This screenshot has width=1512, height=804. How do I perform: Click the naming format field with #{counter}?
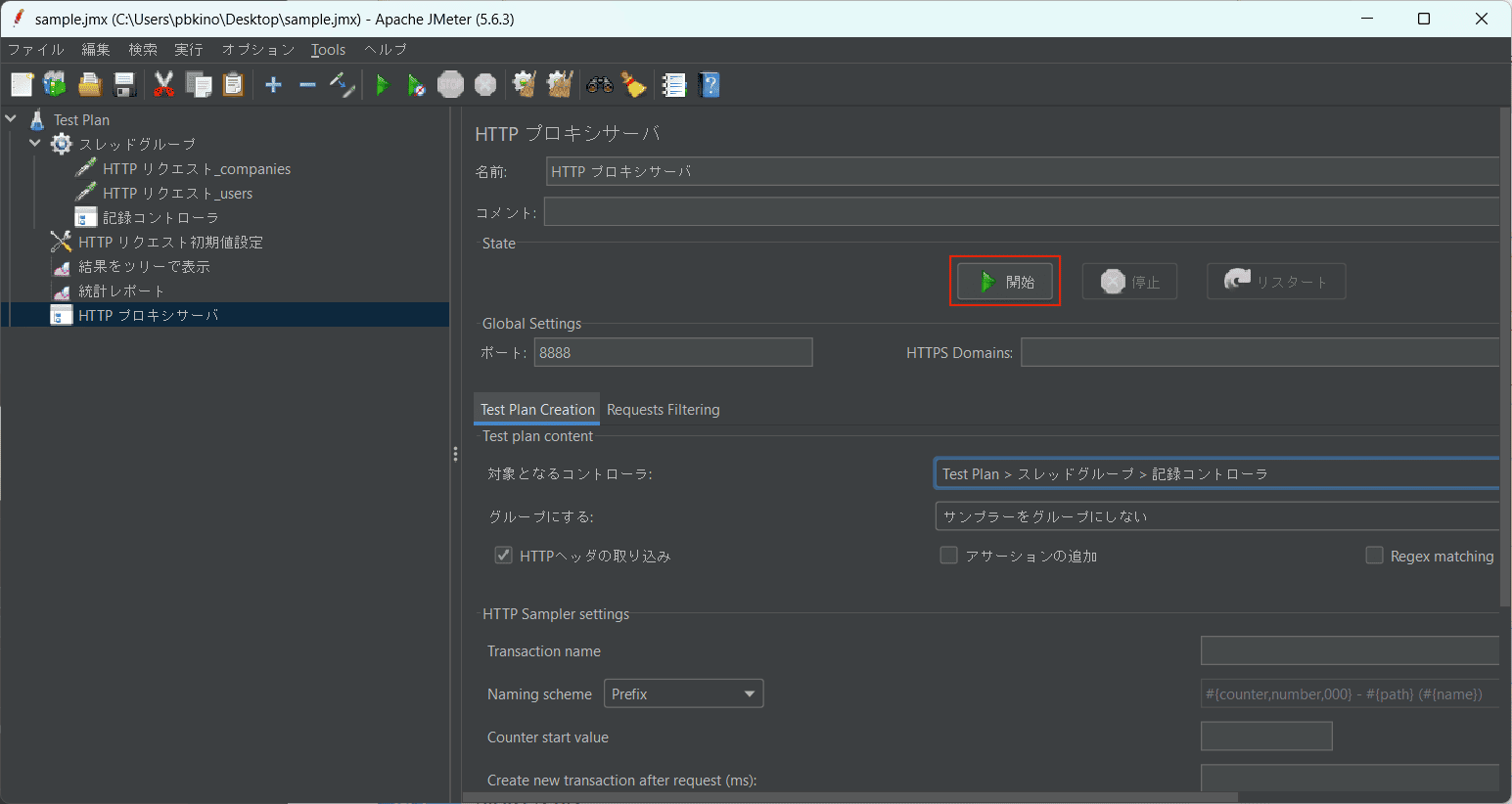(1350, 693)
